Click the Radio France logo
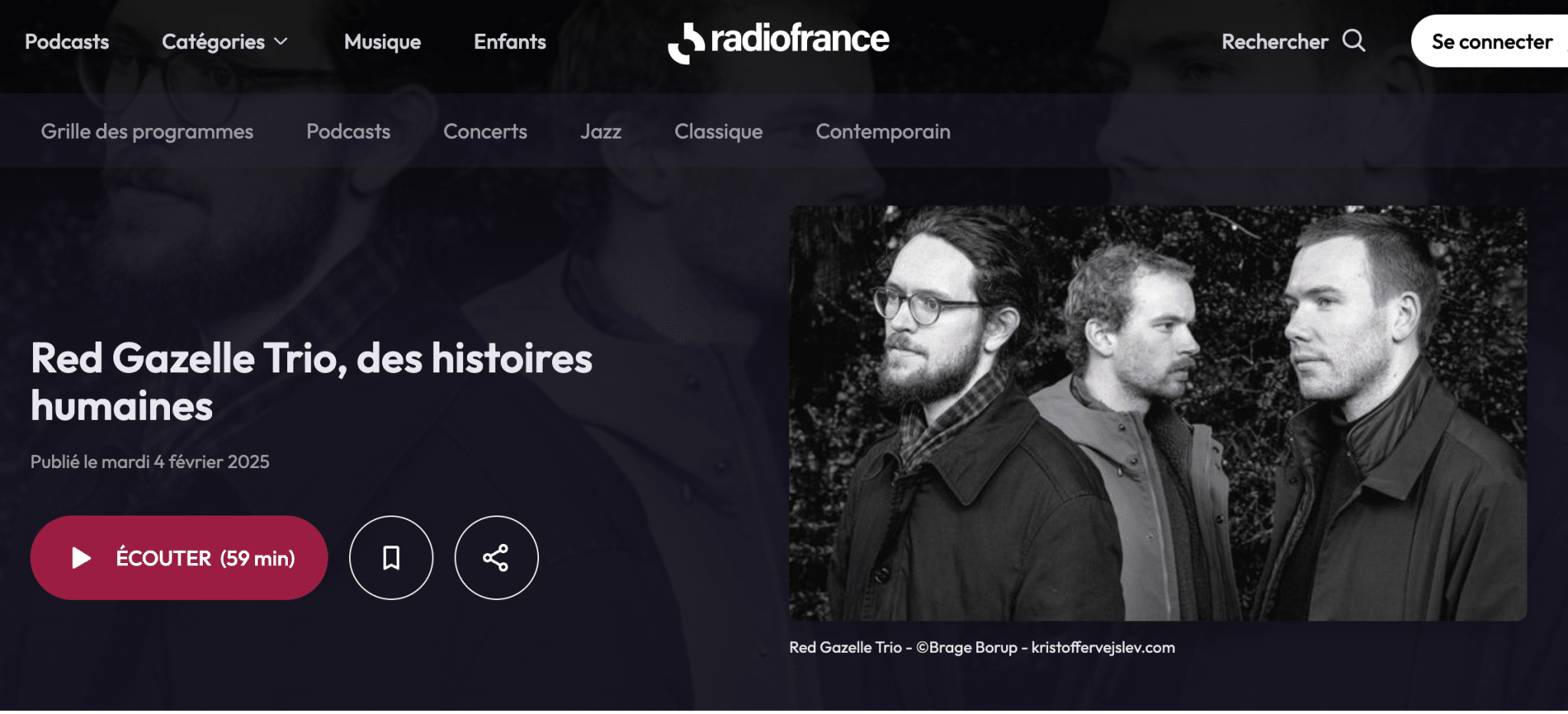Screen dimensions: 1568x714 (x=779, y=42)
